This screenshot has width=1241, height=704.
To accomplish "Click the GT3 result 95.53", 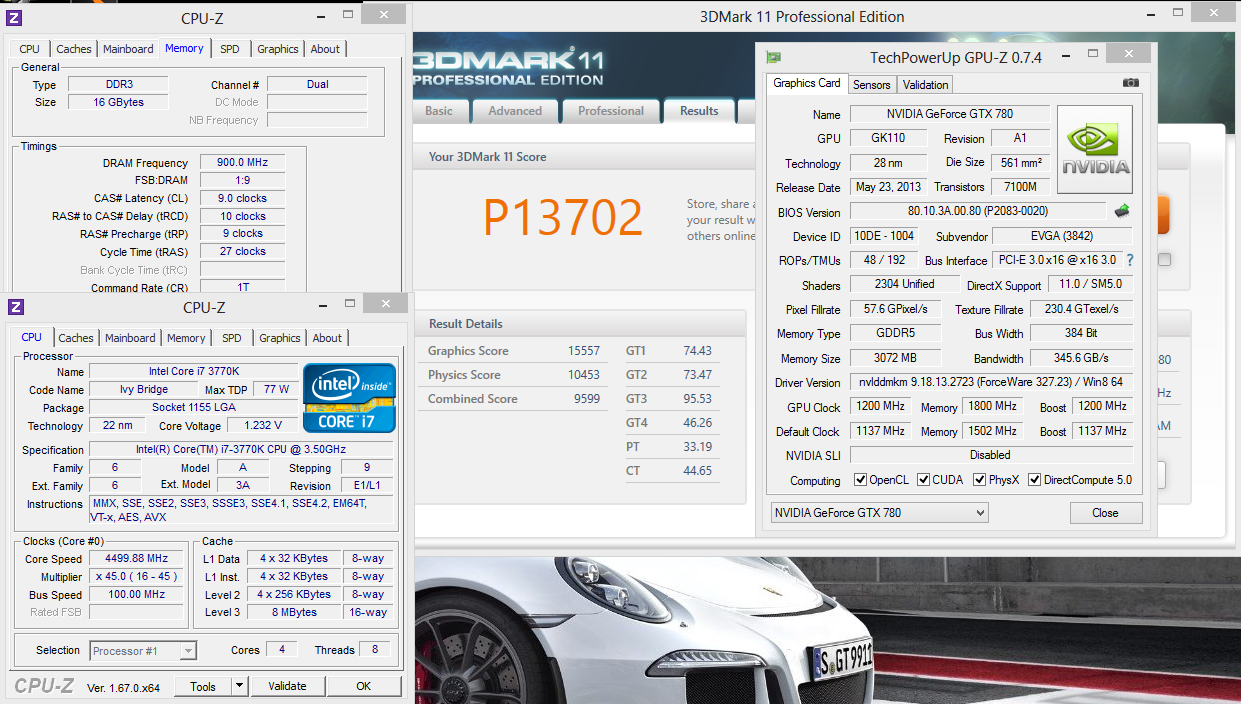I will [697, 399].
